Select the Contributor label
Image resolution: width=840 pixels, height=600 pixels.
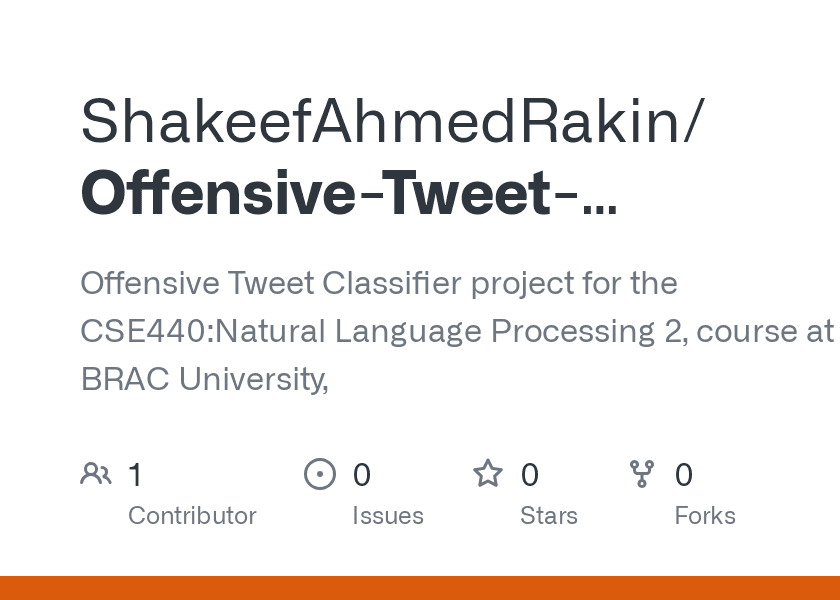[x=192, y=515]
